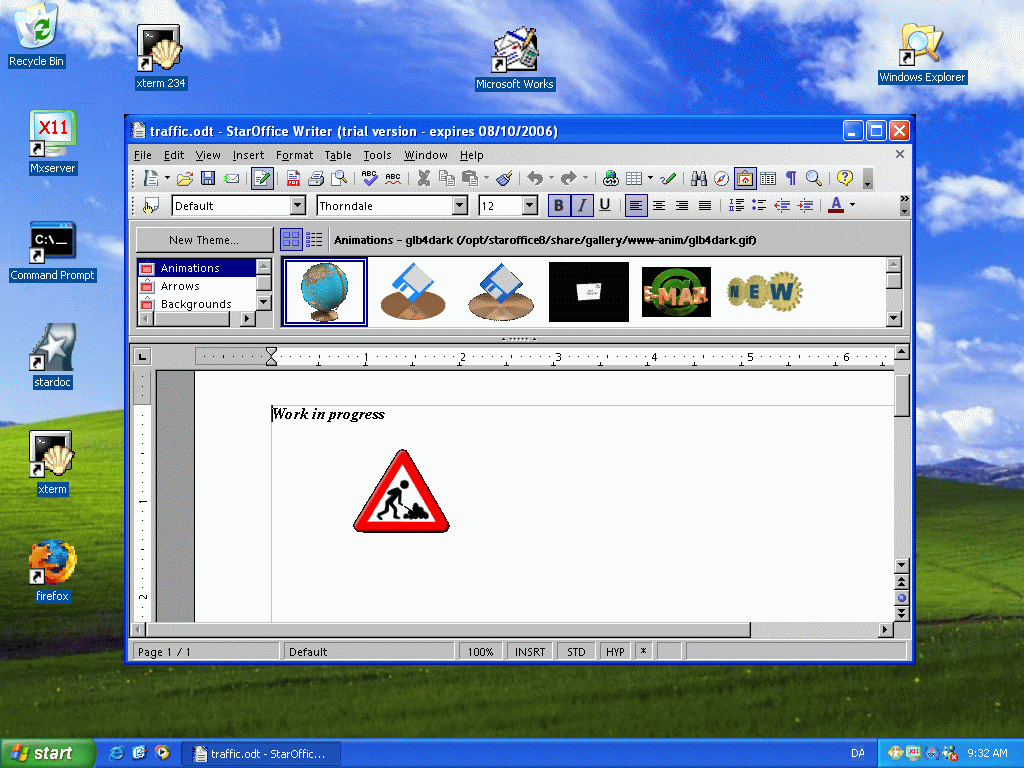
Task: Expand the Paste options dropdown arrow
Action: pyautogui.click(x=486, y=178)
